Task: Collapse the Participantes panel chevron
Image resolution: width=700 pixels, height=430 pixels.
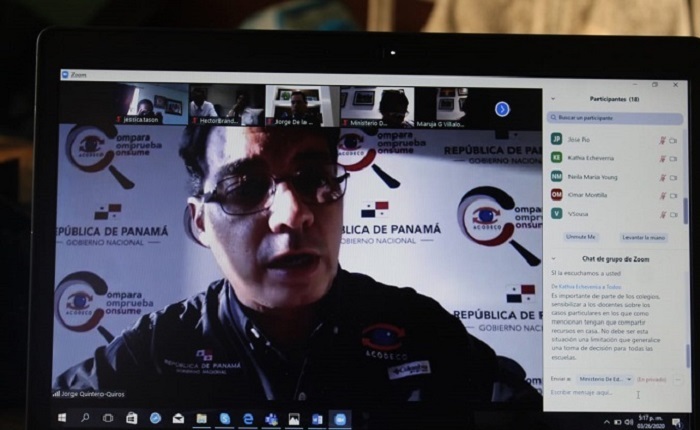Action: (553, 99)
